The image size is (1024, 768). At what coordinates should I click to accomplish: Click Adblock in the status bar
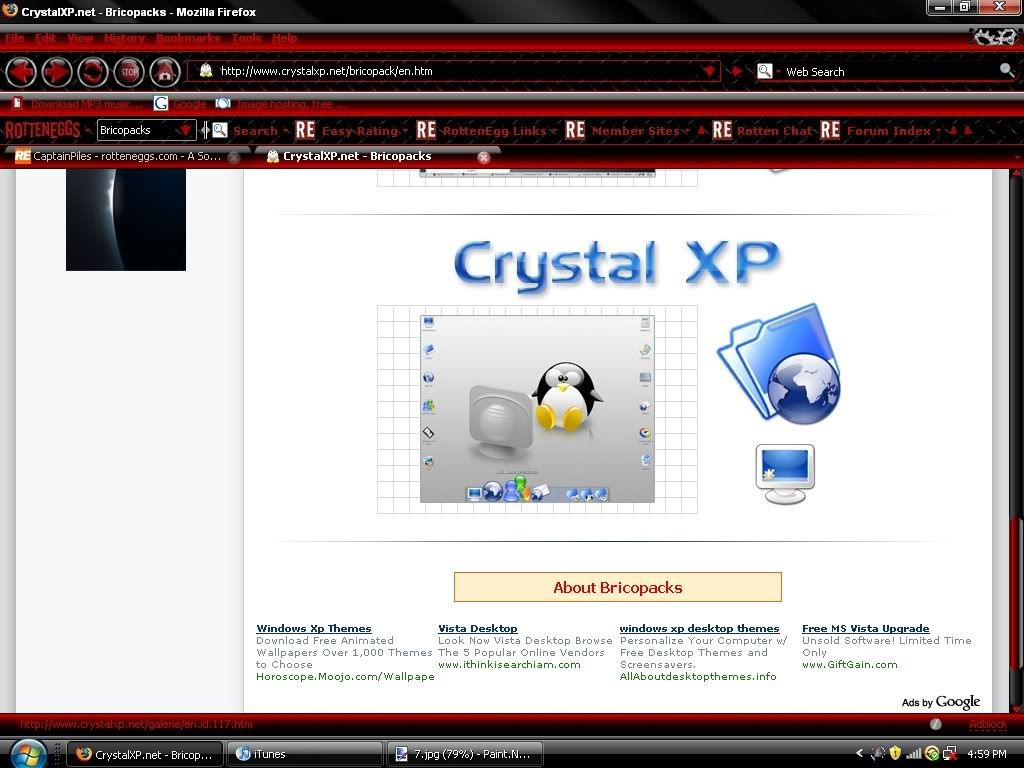[x=987, y=724]
